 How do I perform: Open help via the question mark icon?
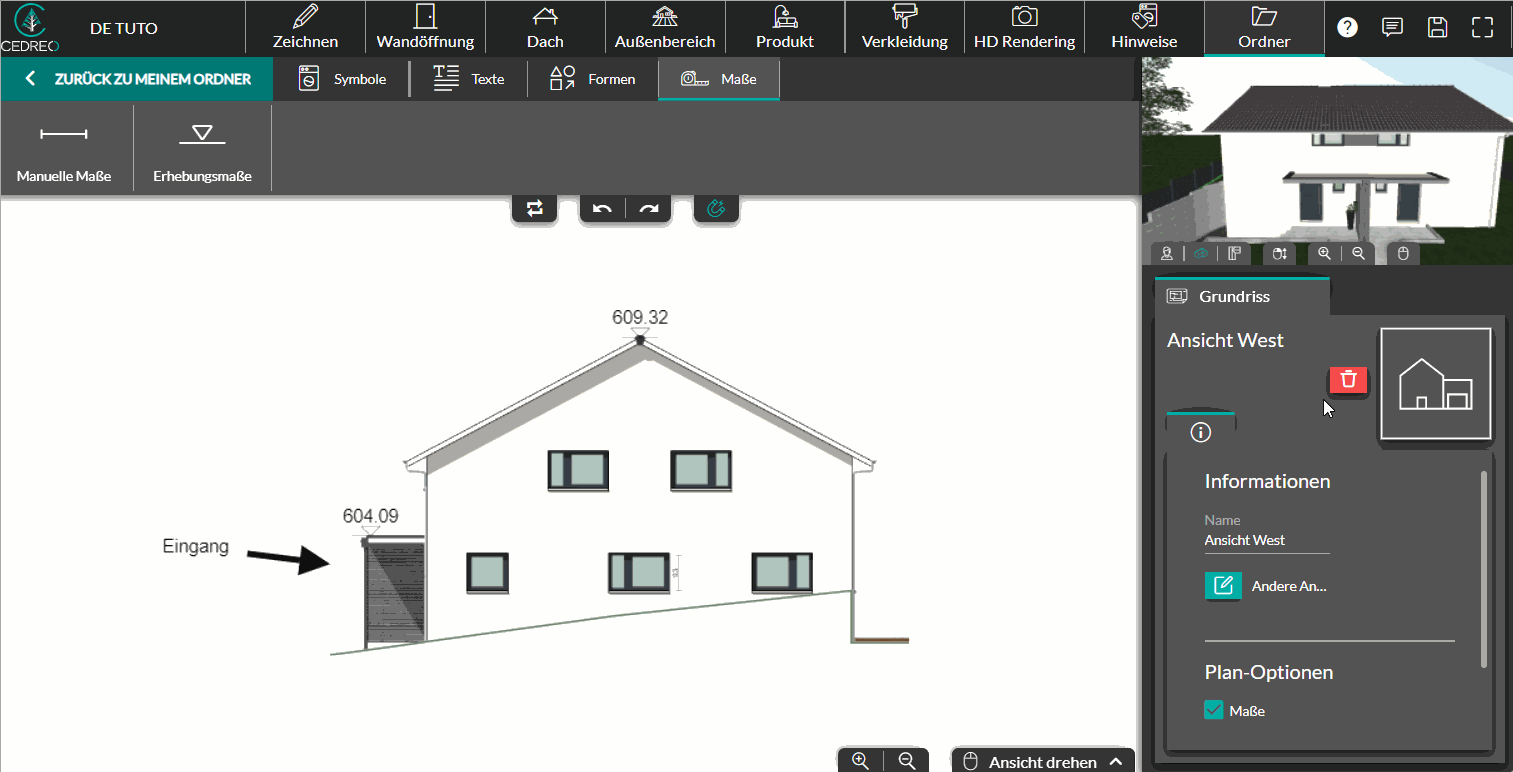click(1348, 27)
